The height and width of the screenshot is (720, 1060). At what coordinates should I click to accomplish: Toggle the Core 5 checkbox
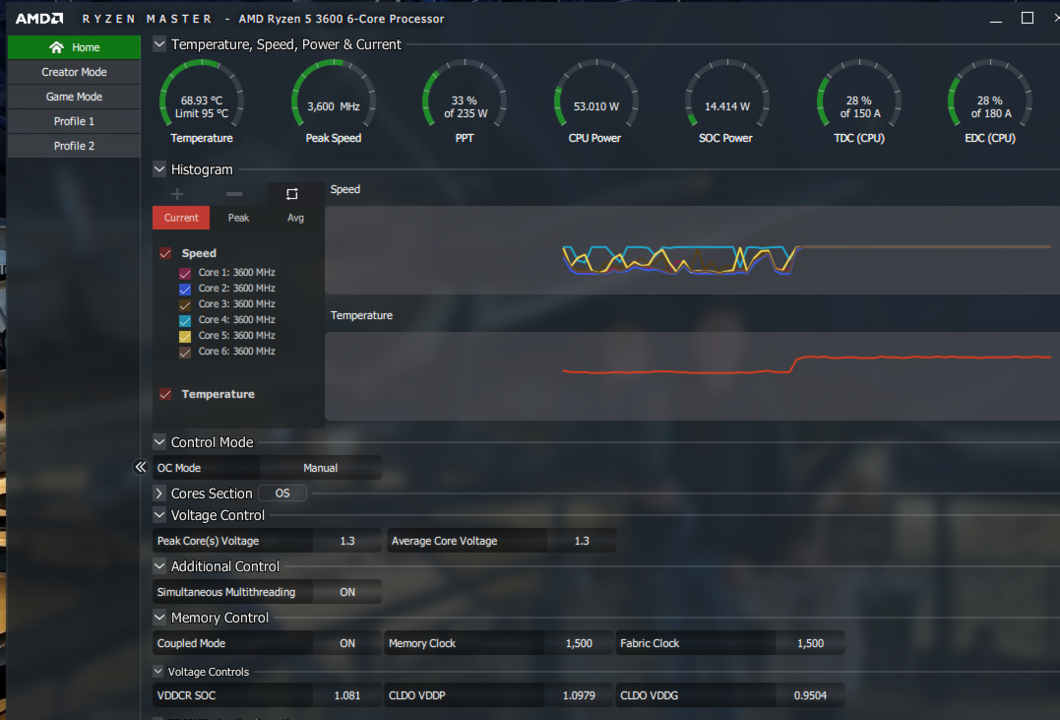(x=185, y=336)
